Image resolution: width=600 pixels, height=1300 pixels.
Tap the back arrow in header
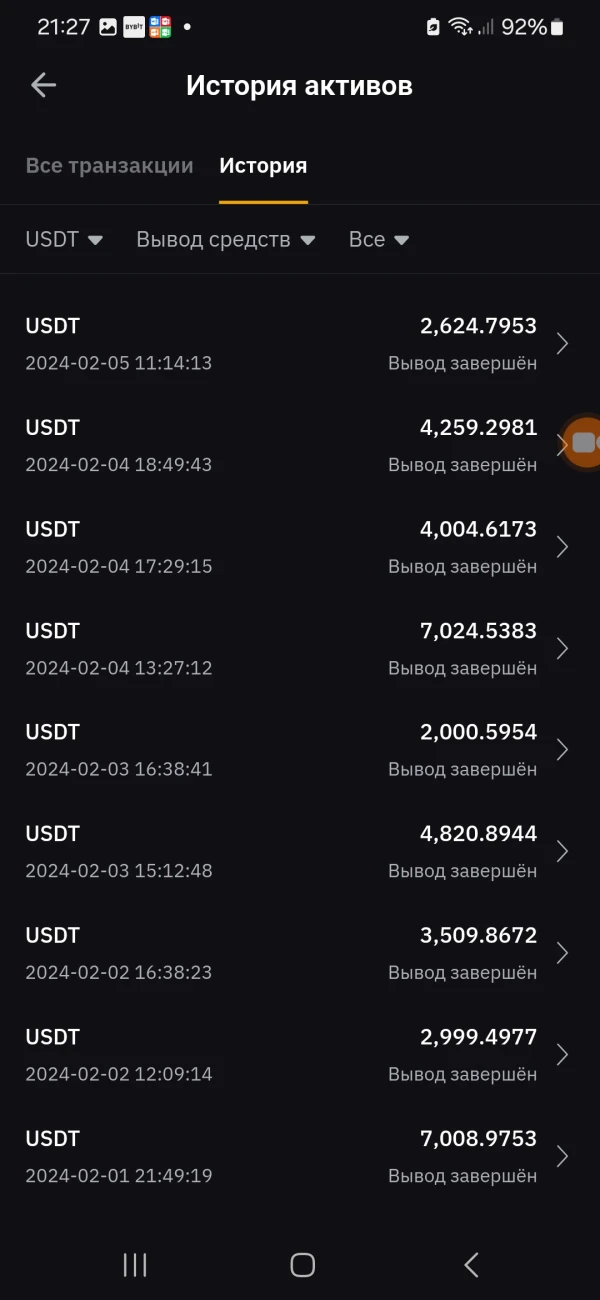point(43,85)
